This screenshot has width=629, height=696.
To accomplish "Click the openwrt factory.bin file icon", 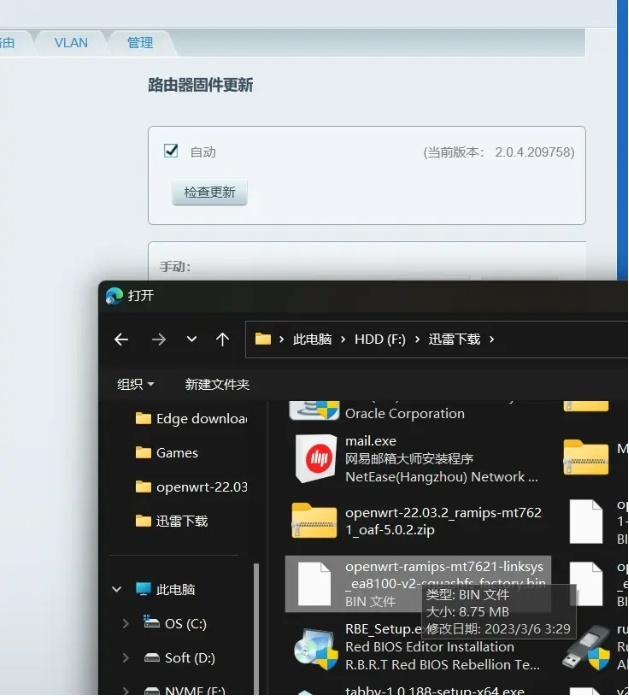I will [314, 584].
